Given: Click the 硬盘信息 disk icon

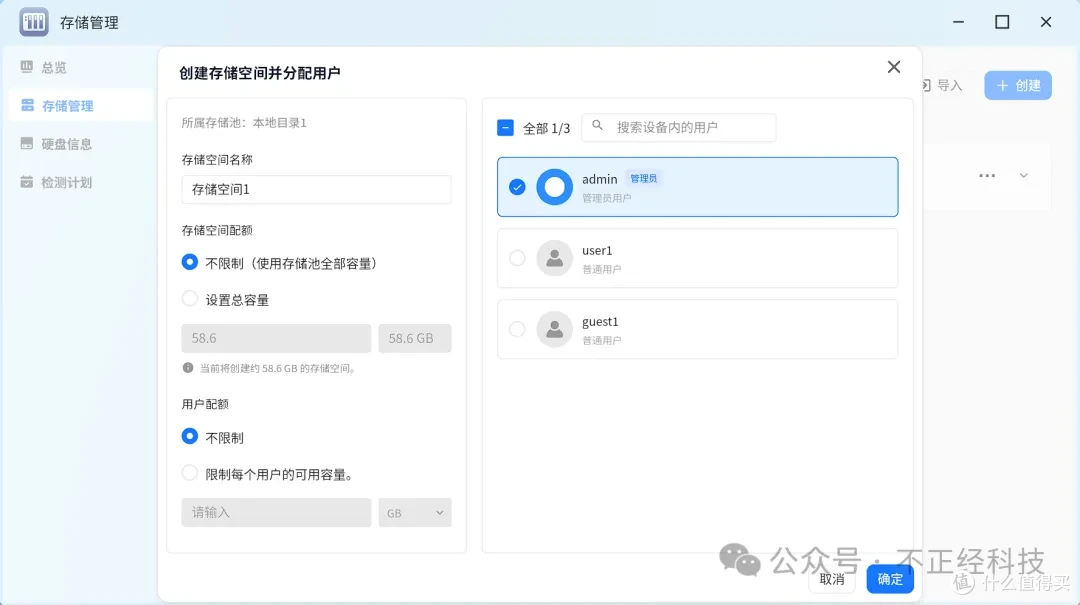Looking at the screenshot, I should [x=27, y=143].
